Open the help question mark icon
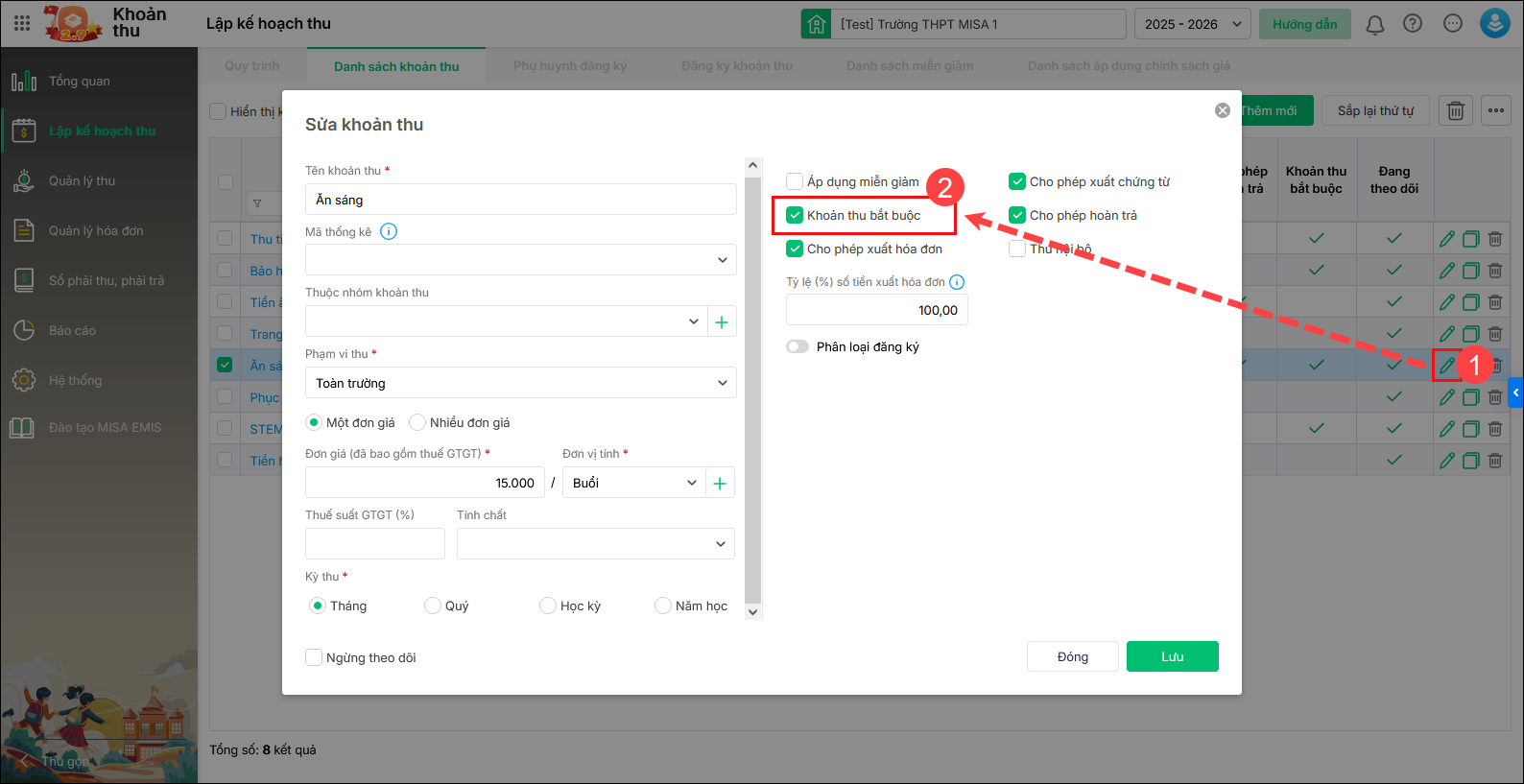1524x784 pixels. tap(1413, 24)
